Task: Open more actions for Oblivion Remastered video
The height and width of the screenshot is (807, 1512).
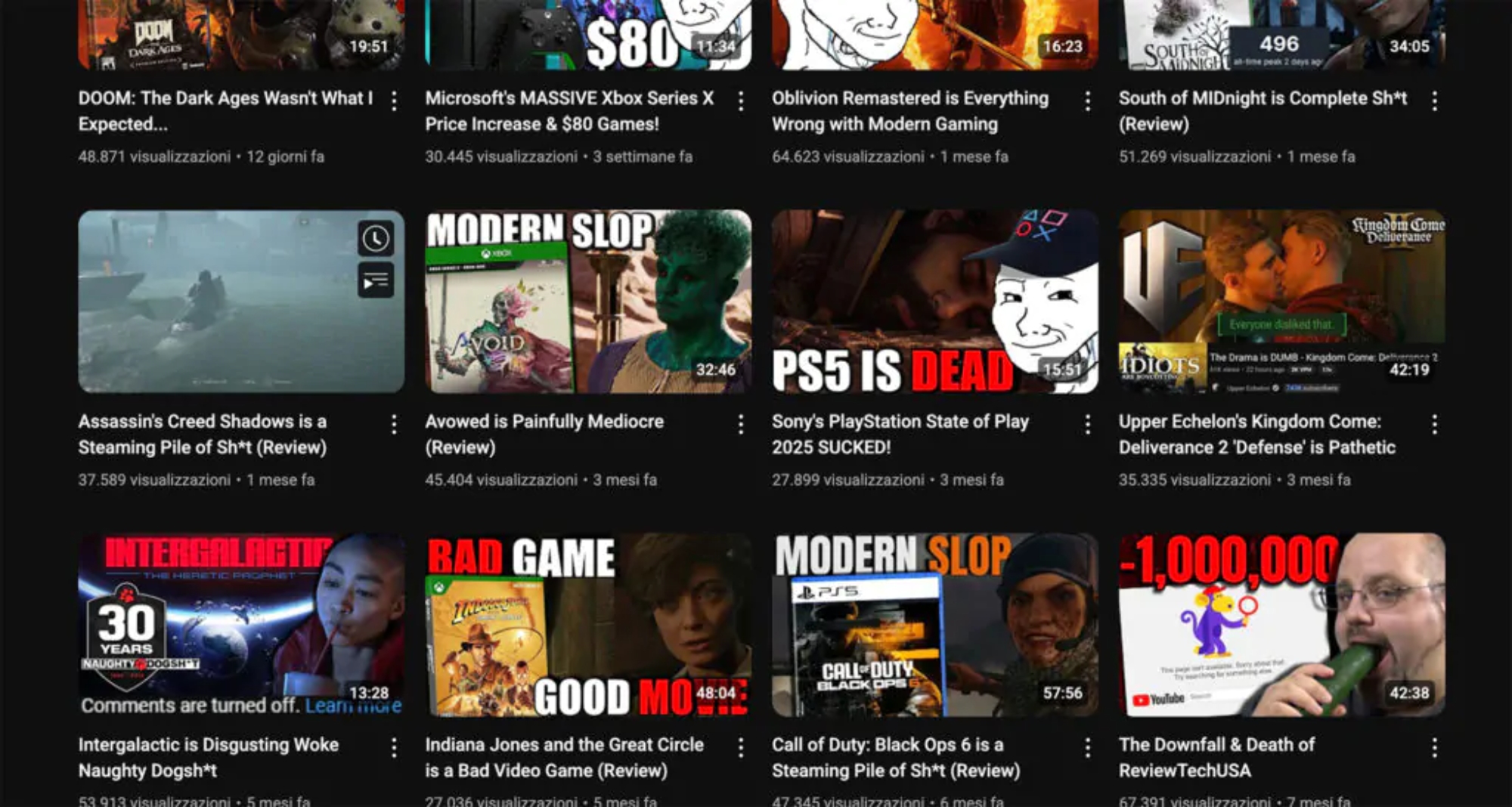Action: 1087,101
